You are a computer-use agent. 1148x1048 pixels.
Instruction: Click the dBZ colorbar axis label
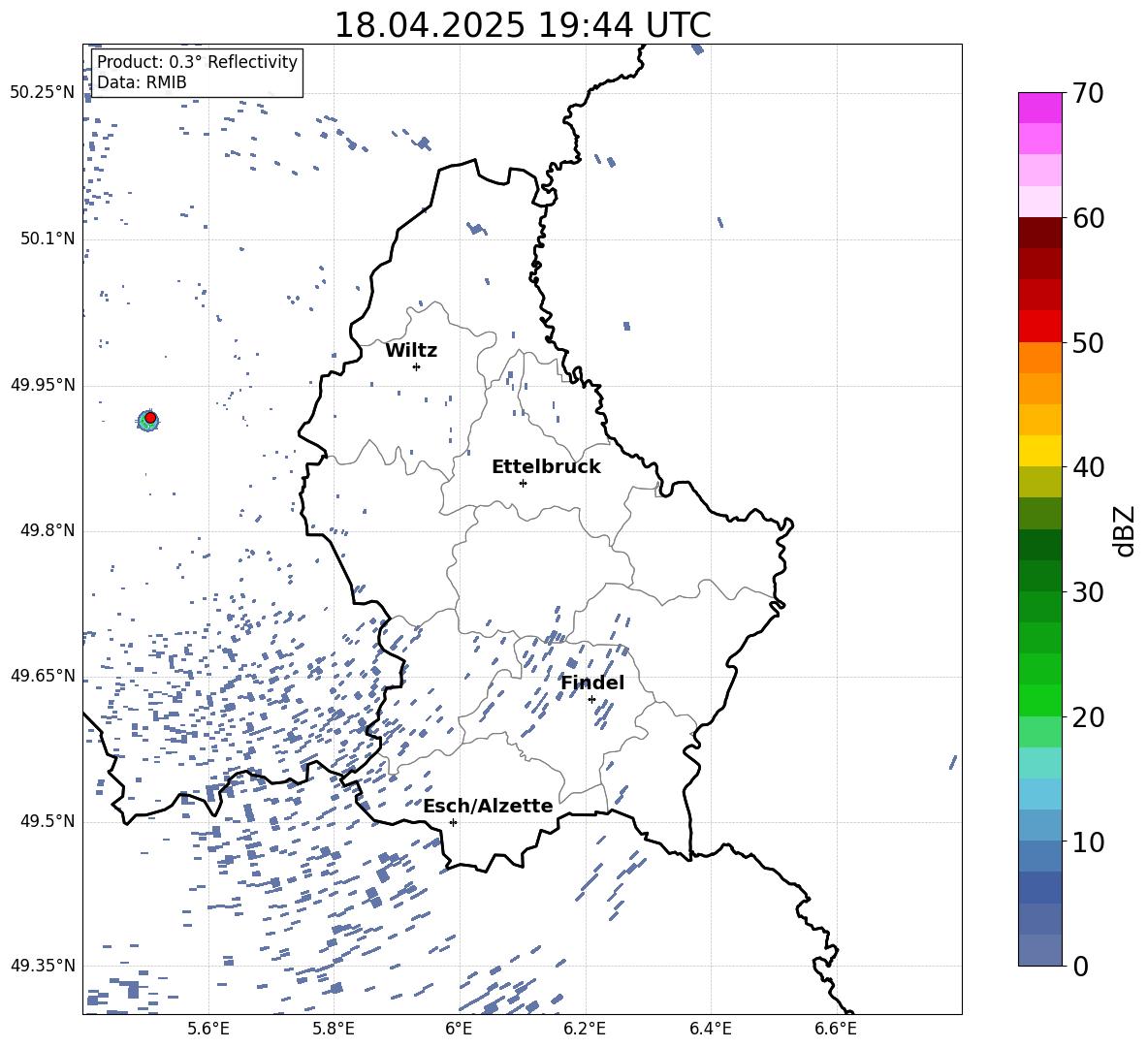pos(1126,530)
